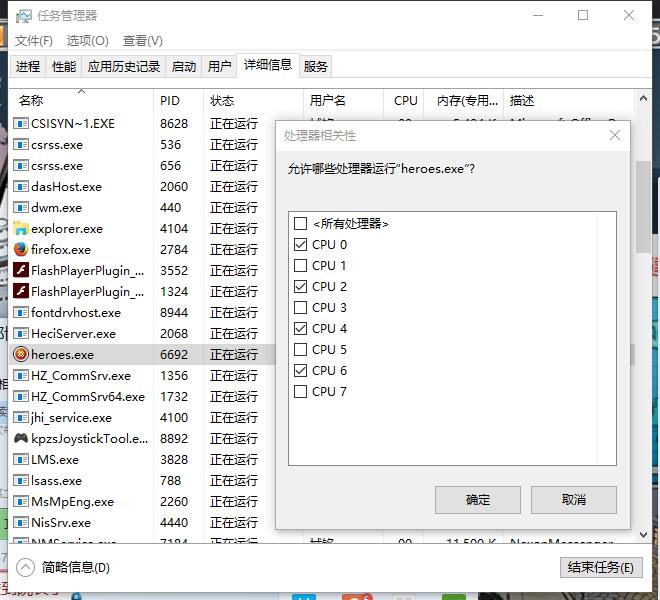Sort by the 用户名 column header
This screenshot has height=600, width=660.
[x=343, y=101]
